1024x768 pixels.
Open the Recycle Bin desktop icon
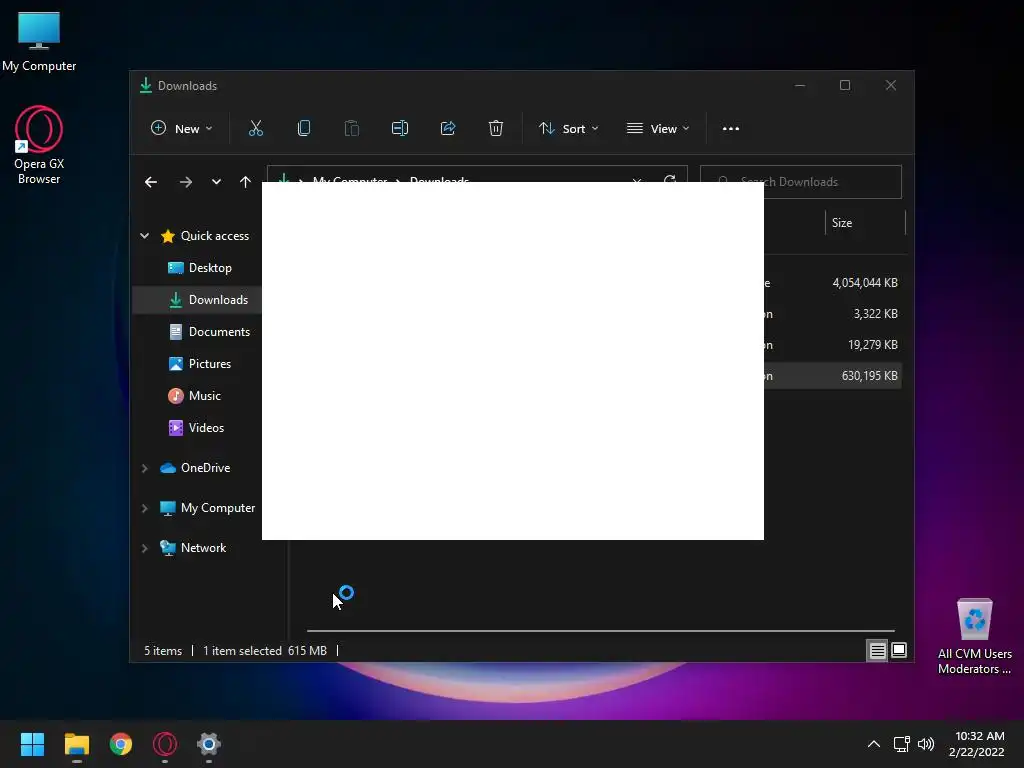975,636
